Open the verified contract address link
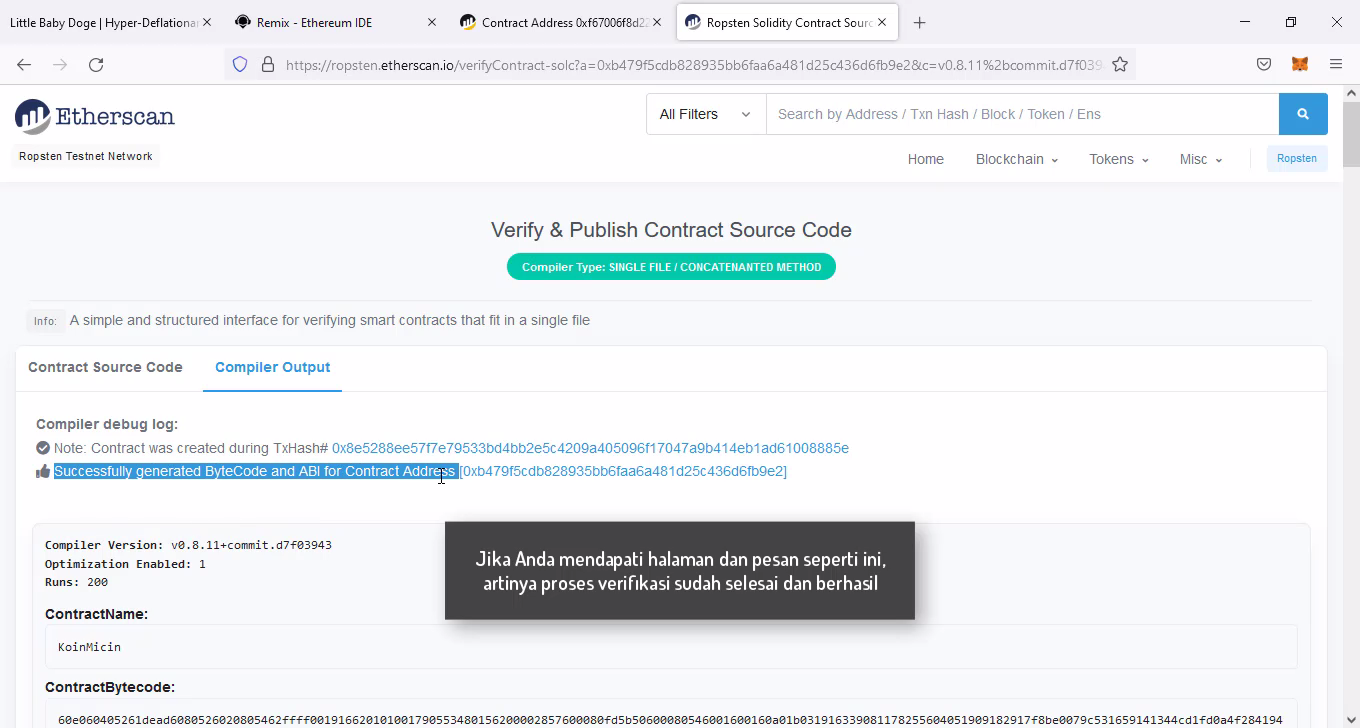 [623, 471]
